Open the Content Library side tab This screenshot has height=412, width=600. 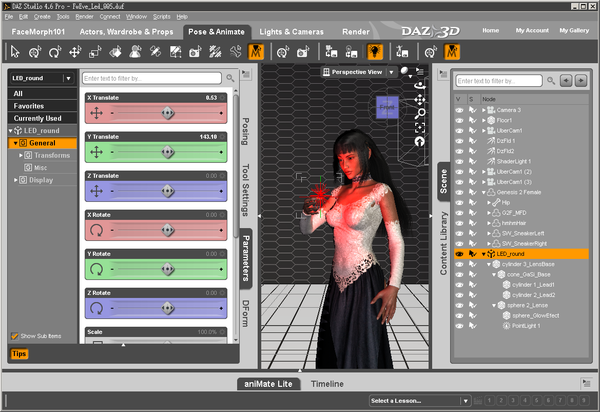[443, 243]
